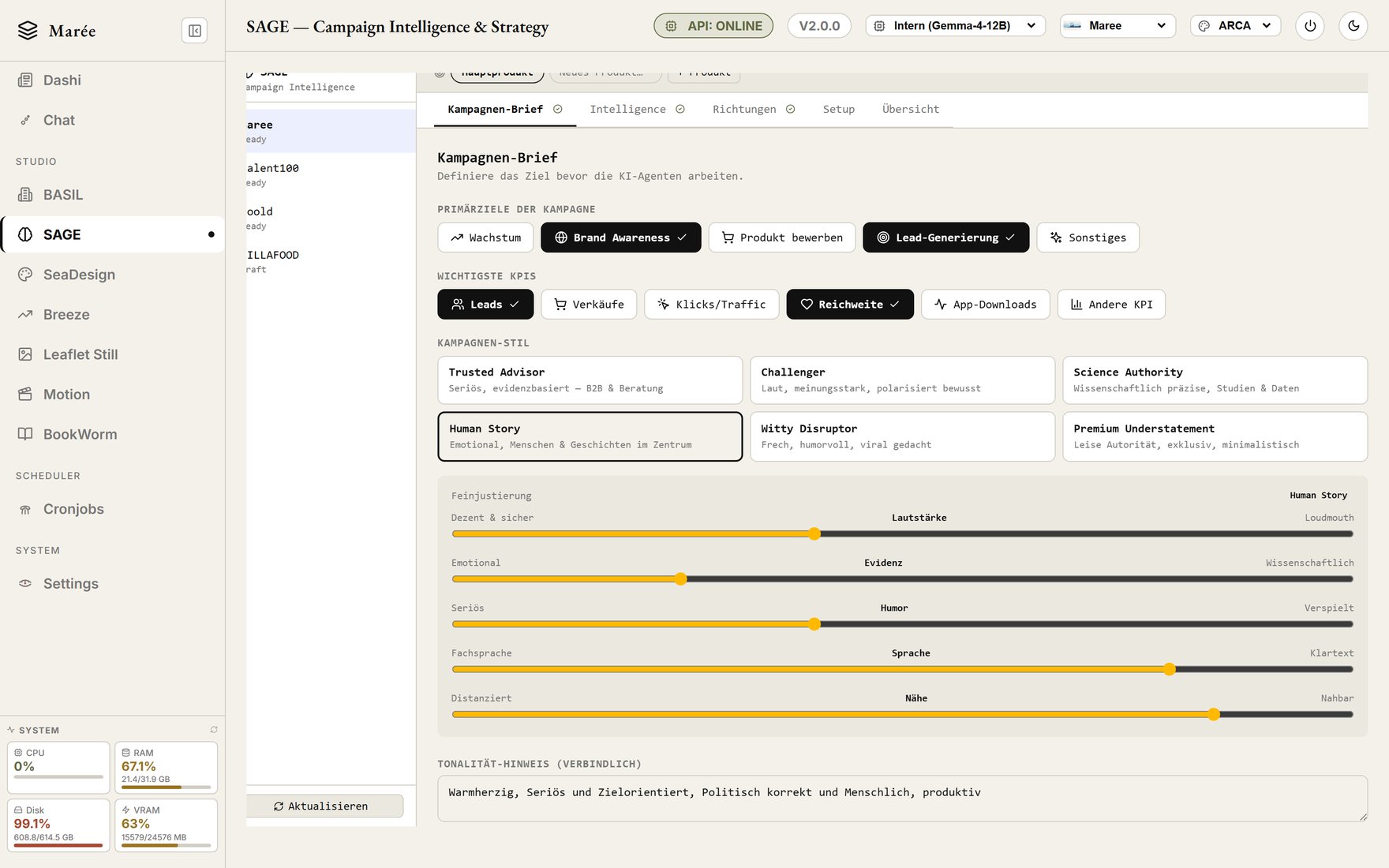Select the Klicks/Traffic KPI

(712, 305)
